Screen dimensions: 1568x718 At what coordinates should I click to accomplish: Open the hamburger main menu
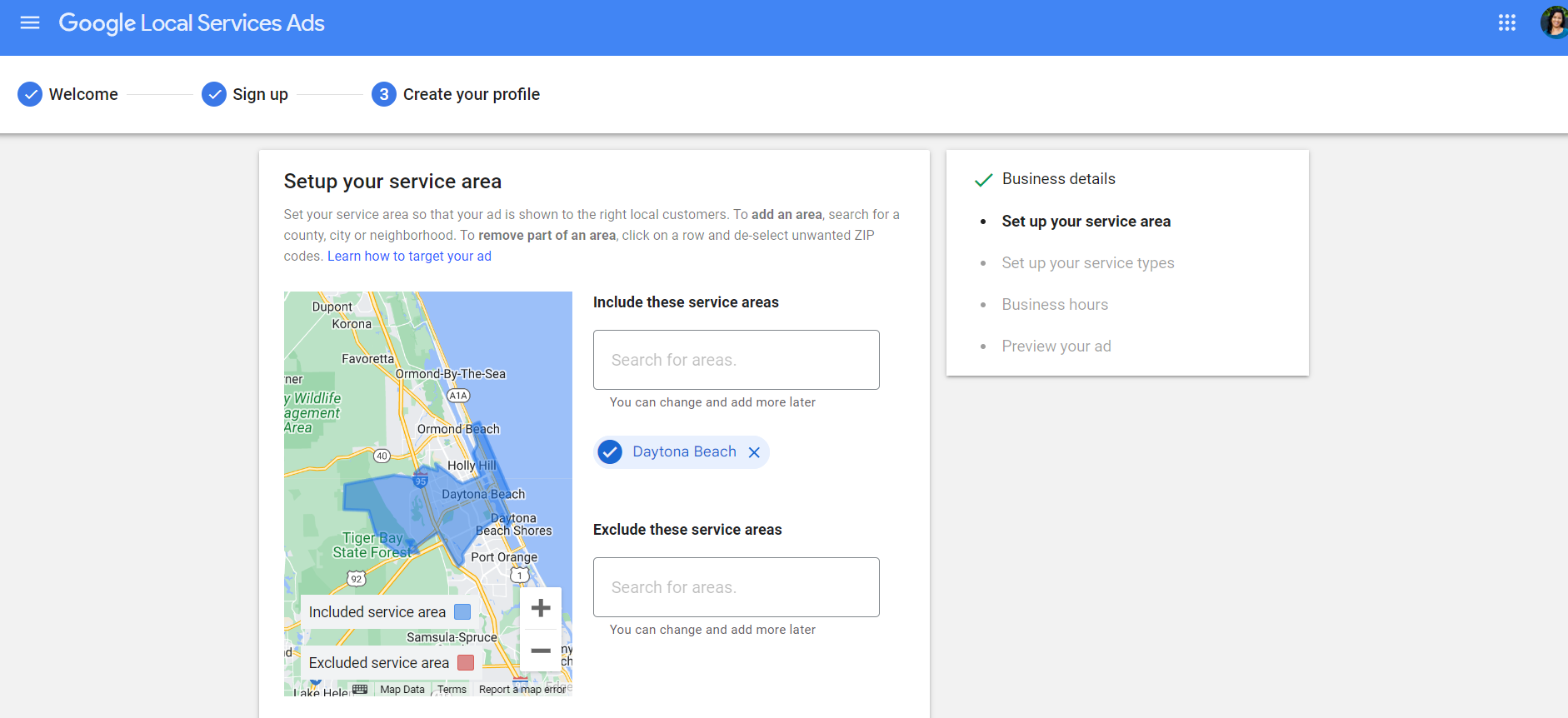pos(30,23)
